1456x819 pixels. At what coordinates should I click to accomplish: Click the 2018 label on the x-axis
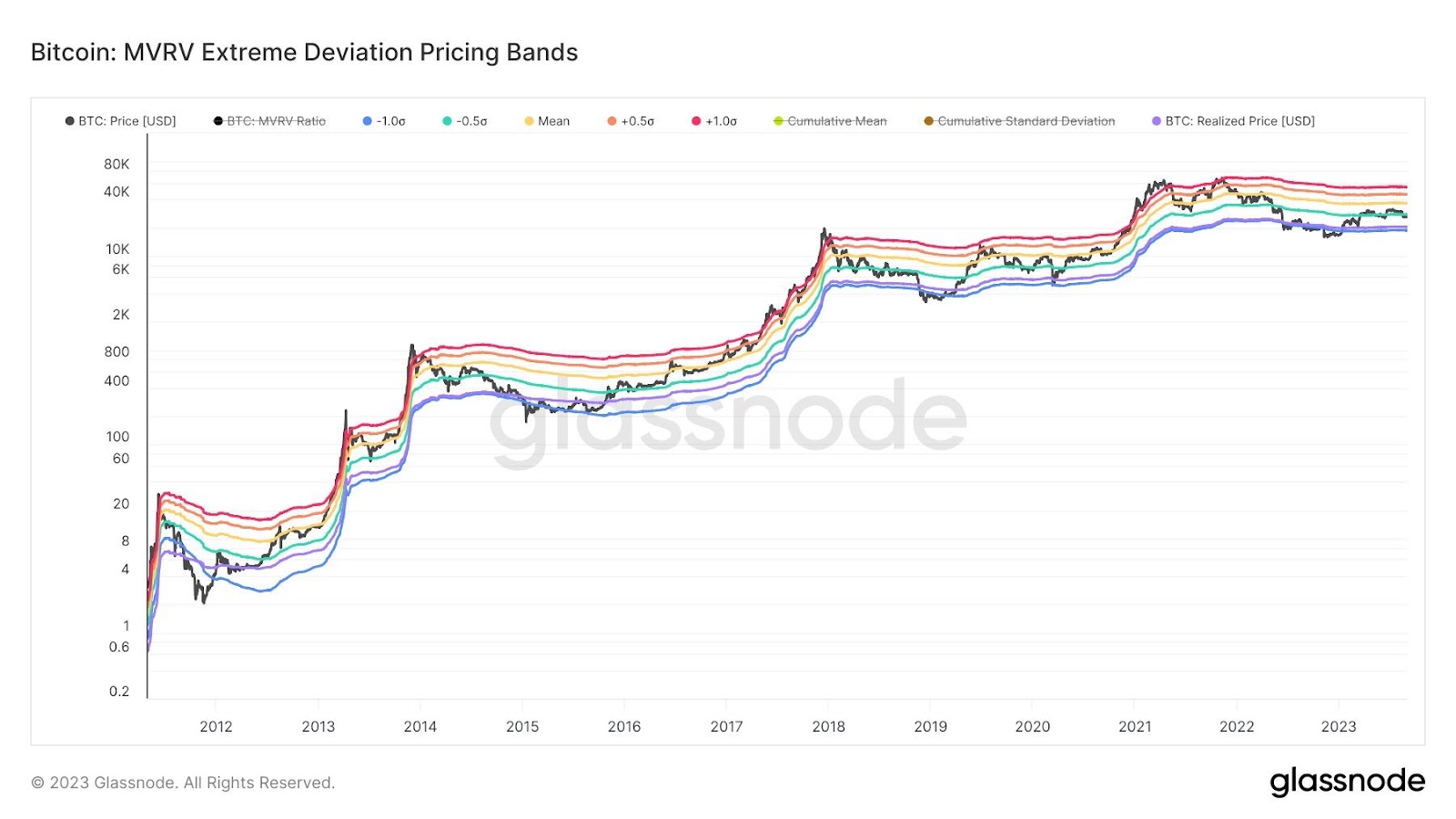pos(828,726)
